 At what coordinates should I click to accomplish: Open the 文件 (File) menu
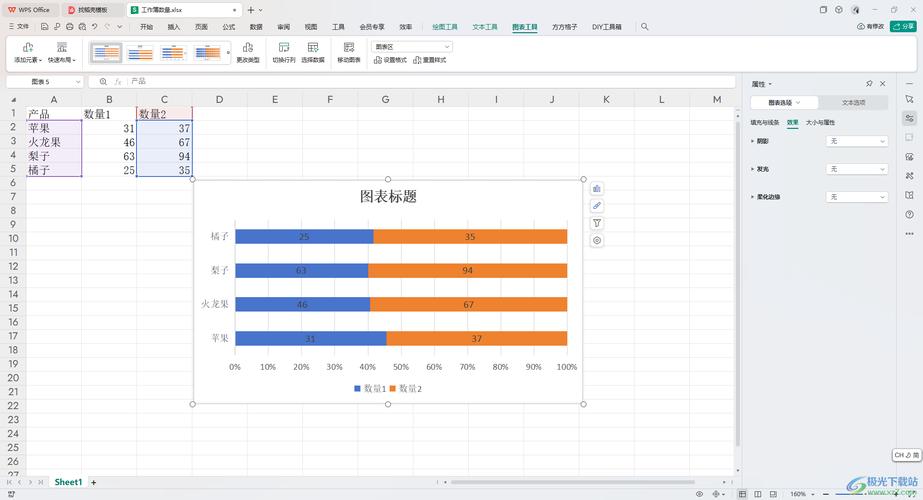pos(18,27)
